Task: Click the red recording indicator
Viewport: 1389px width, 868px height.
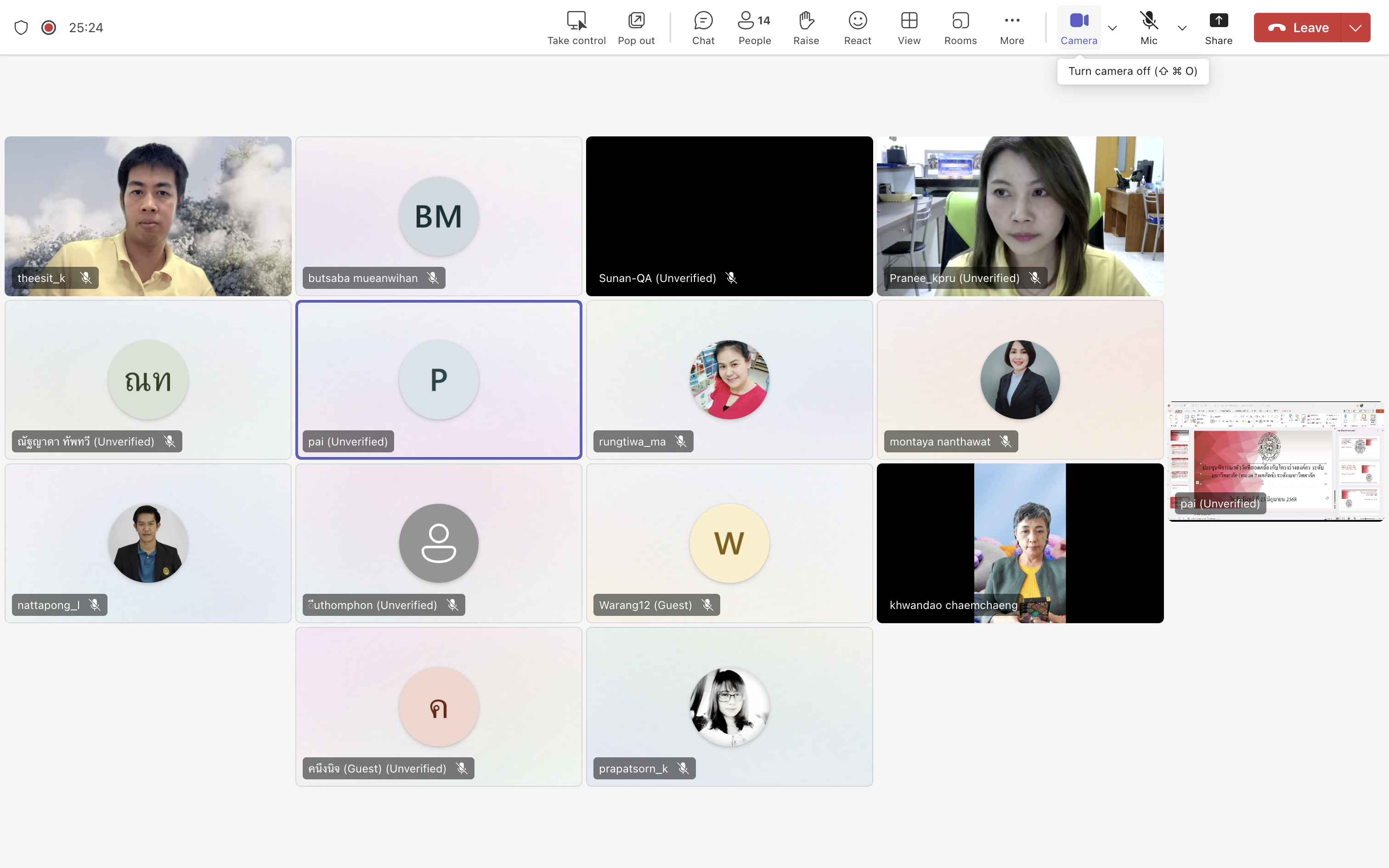Action: pyautogui.click(x=49, y=28)
